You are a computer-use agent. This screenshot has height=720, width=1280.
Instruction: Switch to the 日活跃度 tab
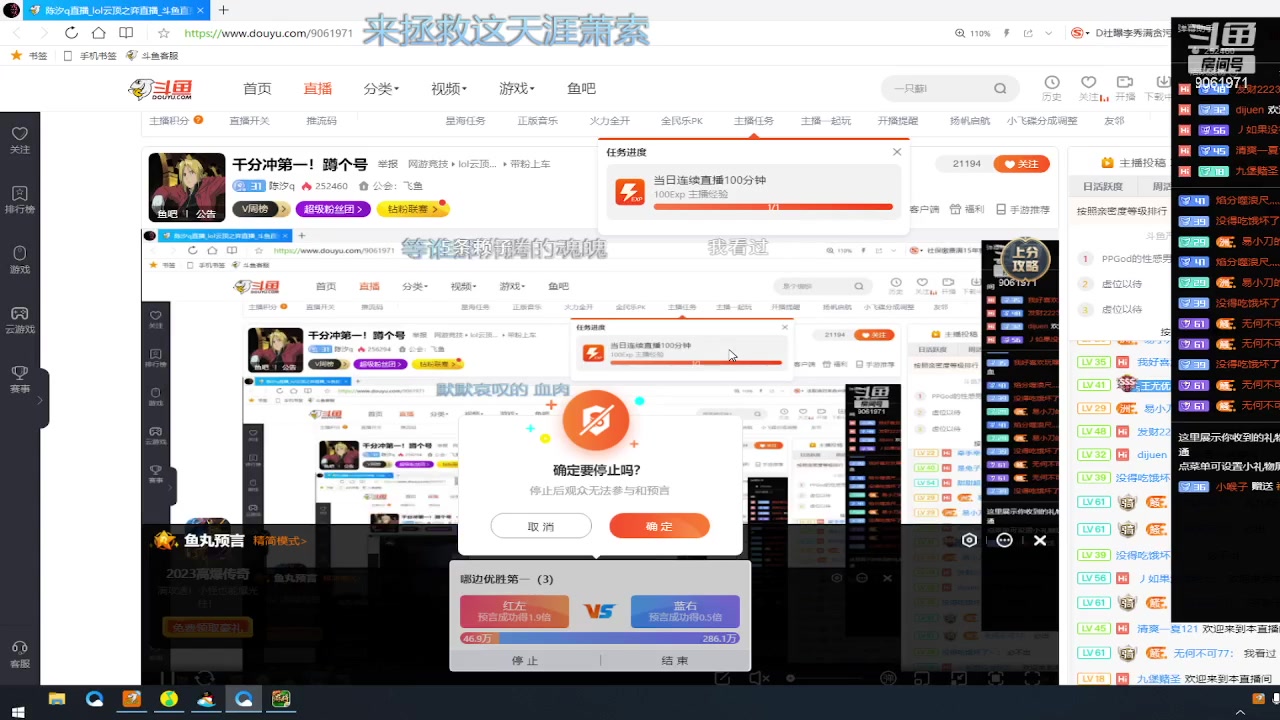(x=1103, y=186)
